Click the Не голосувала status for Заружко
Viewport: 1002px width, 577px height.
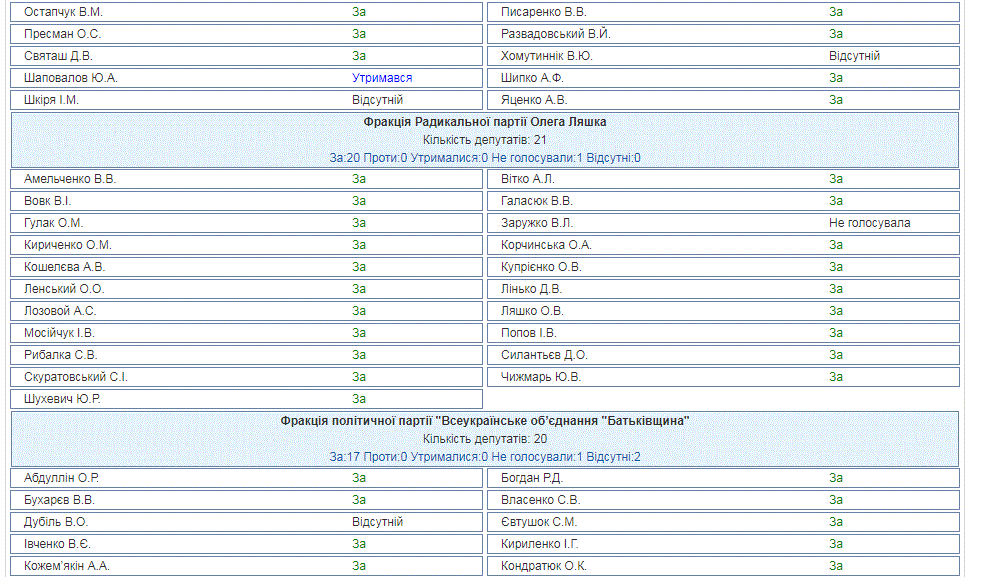869,223
